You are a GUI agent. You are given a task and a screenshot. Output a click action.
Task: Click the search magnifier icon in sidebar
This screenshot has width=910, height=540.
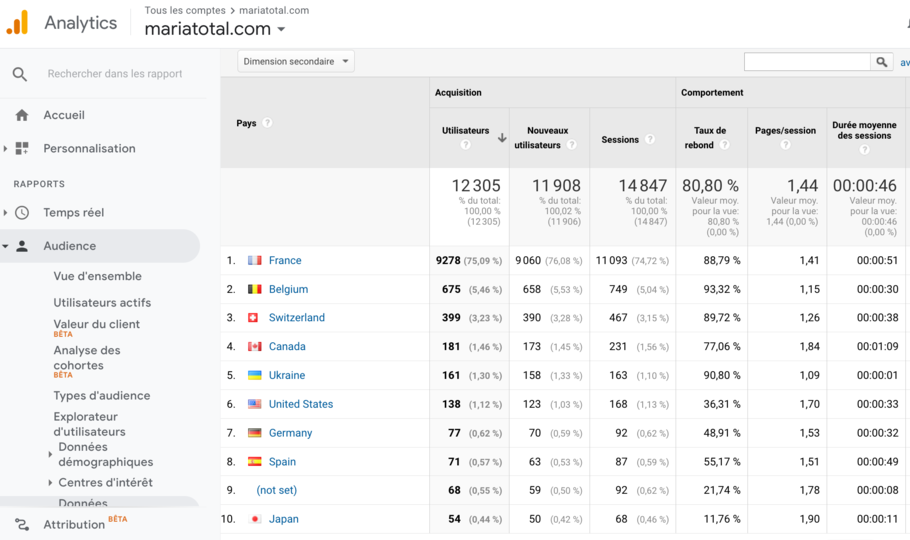[x=20, y=74]
